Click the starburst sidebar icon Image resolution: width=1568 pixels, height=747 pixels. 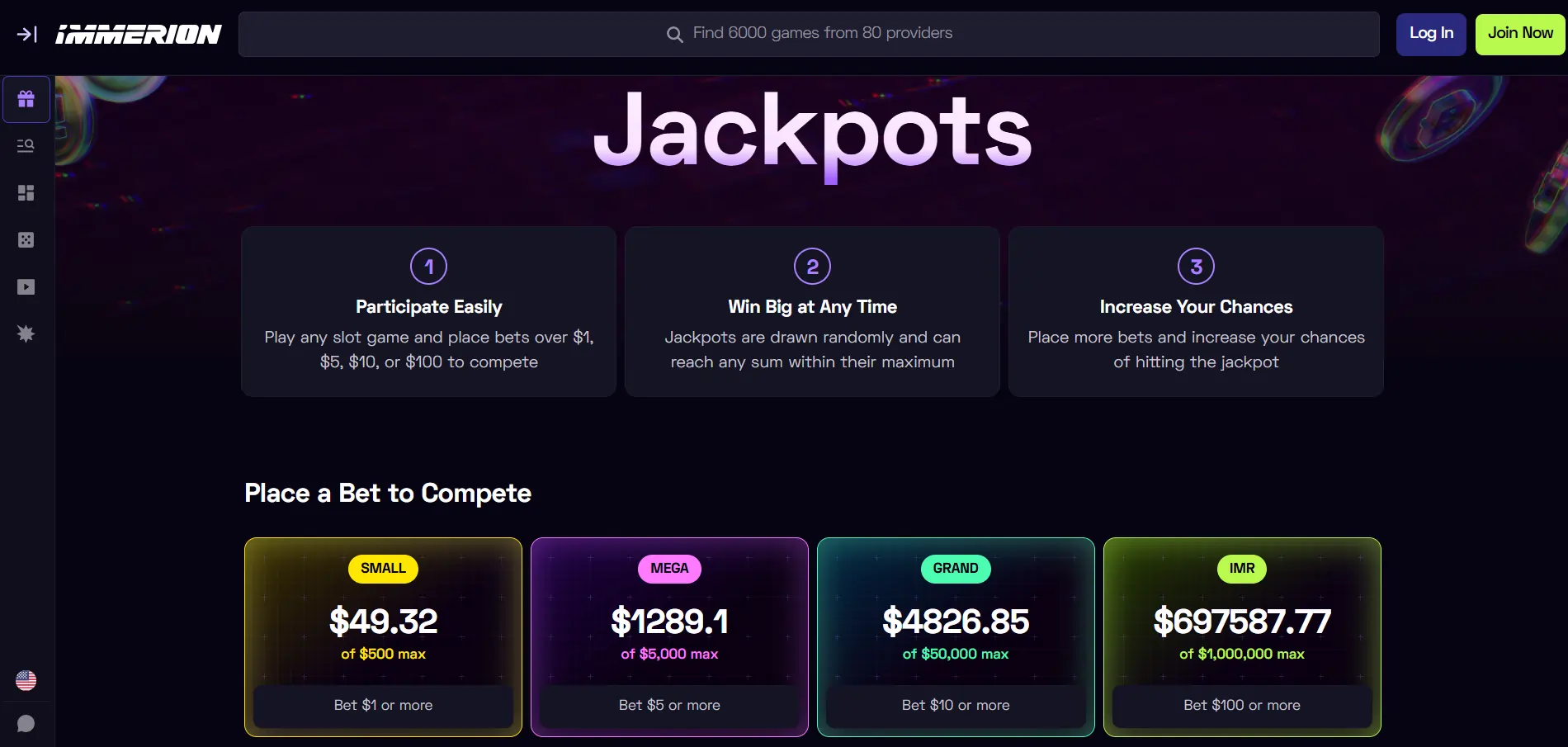pyautogui.click(x=26, y=333)
